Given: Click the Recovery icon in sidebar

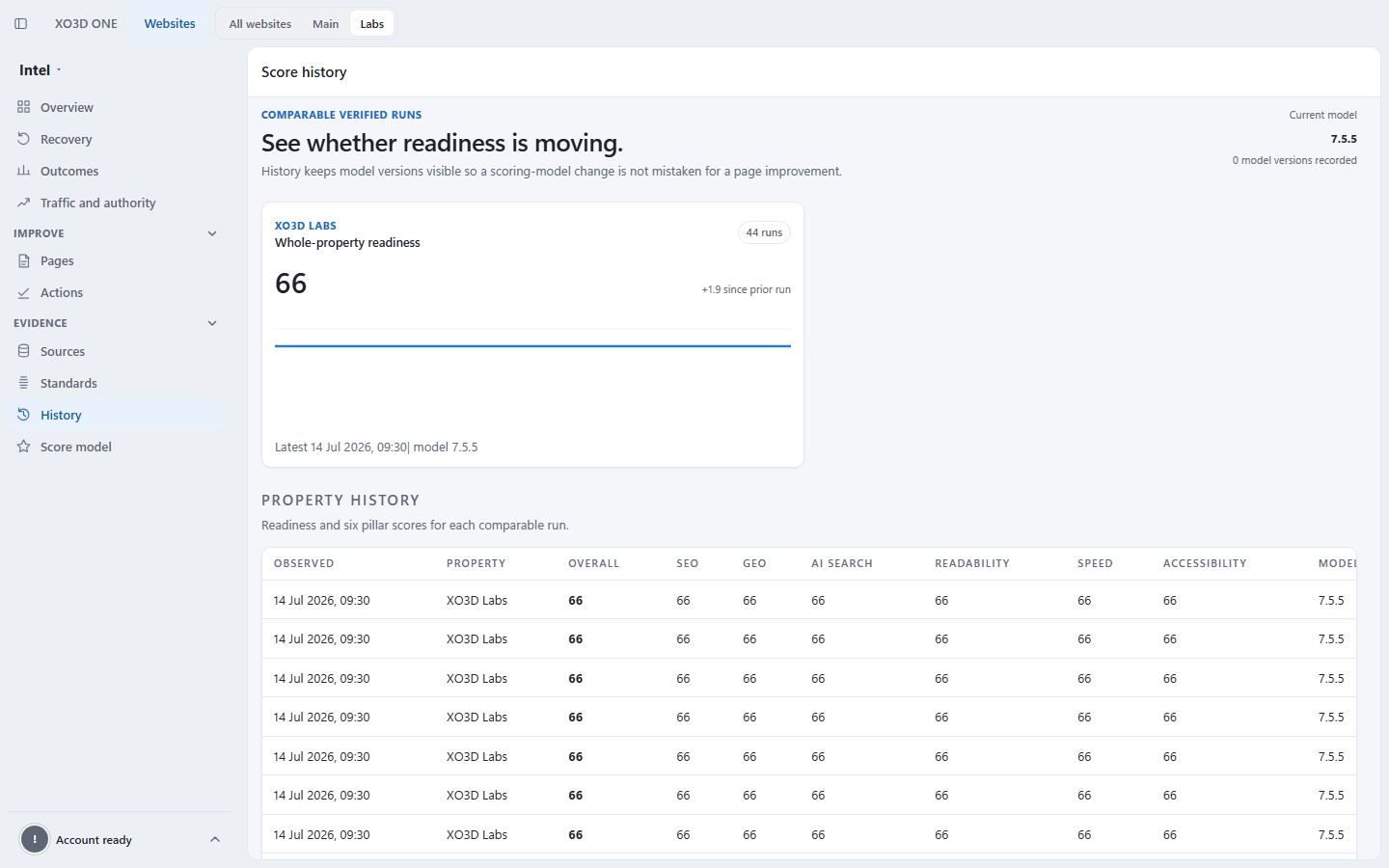Looking at the screenshot, I should (24, 139).
